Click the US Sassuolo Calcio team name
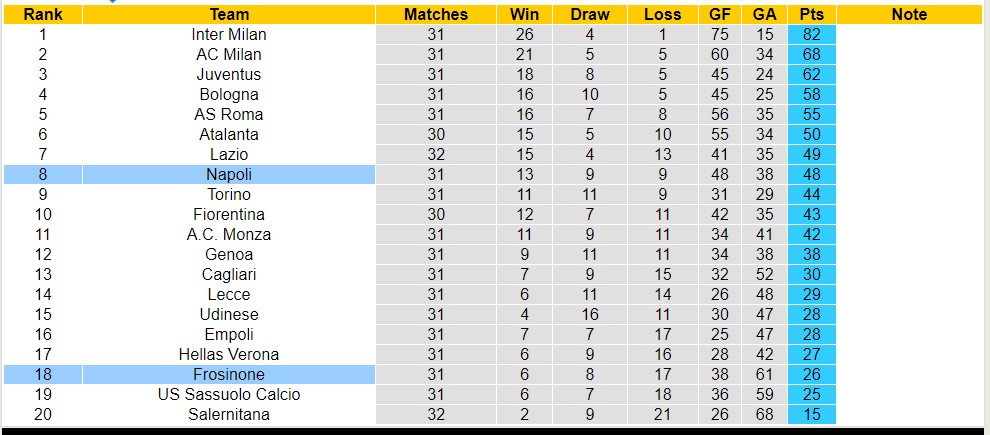 pos(229,394)
